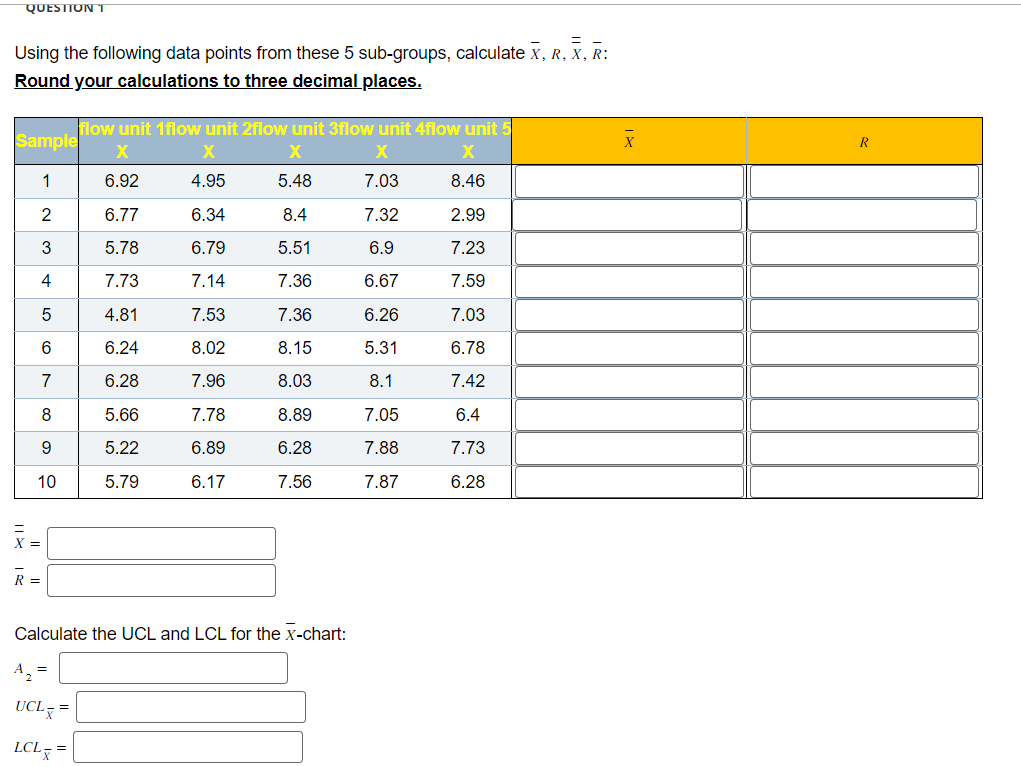Click the R input field for Sample 1

pos(863,181)
